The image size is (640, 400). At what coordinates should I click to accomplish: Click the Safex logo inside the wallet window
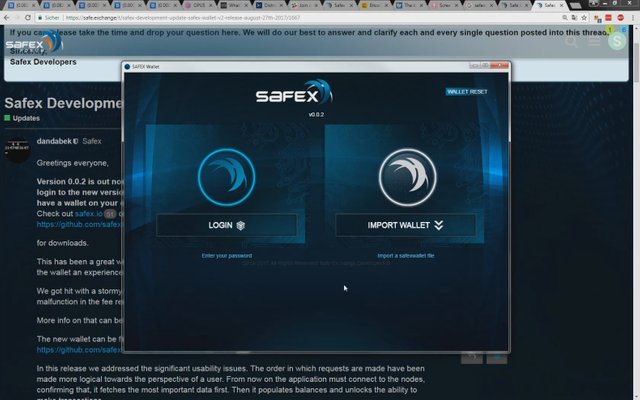[294, 92]
